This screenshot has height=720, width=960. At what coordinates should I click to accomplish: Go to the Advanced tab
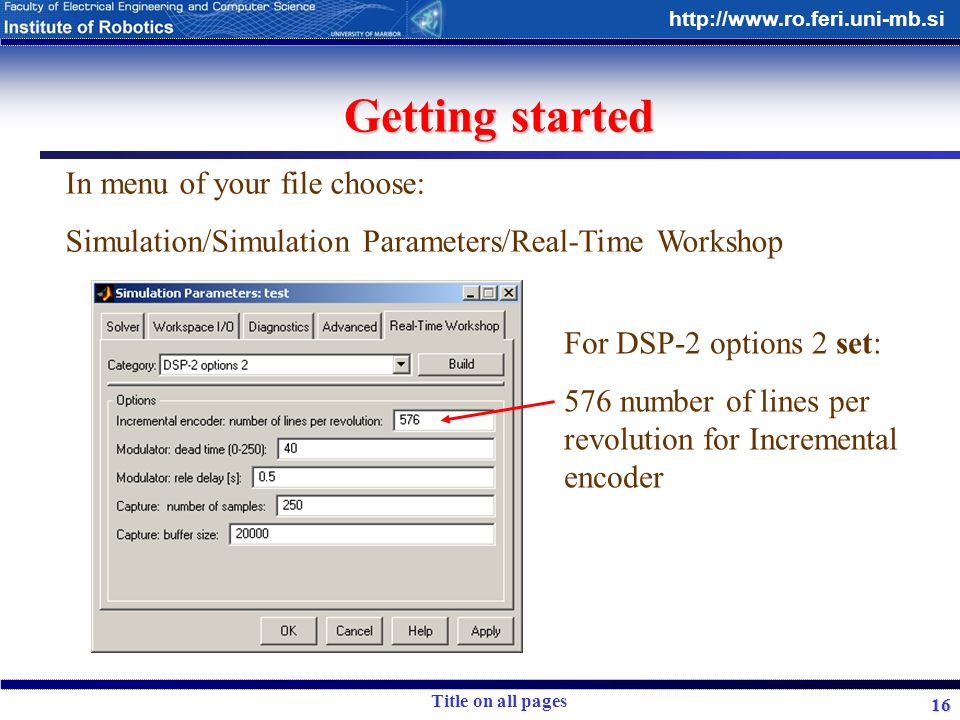pyautogui.click(x=349, y=326)
